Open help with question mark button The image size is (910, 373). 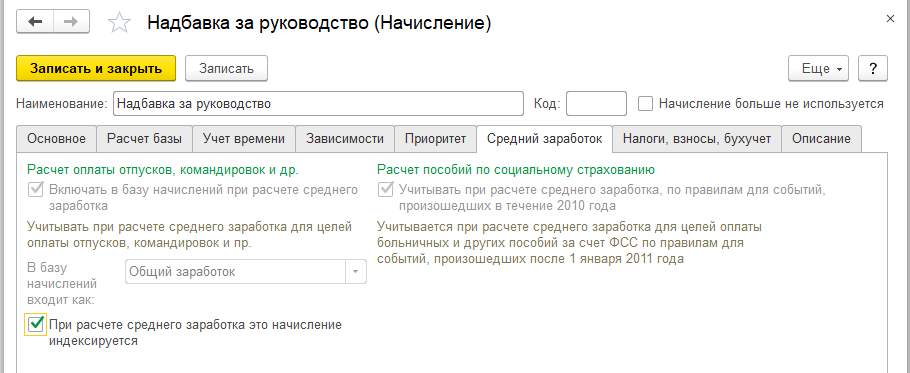873,68
